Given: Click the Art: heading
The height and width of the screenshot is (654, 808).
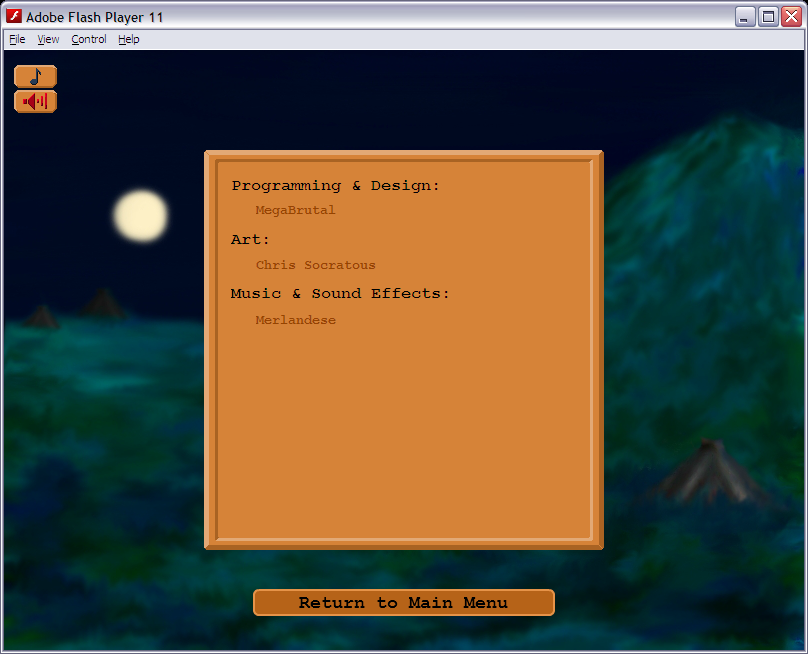Looking at the screenshot, I should 250,239.
